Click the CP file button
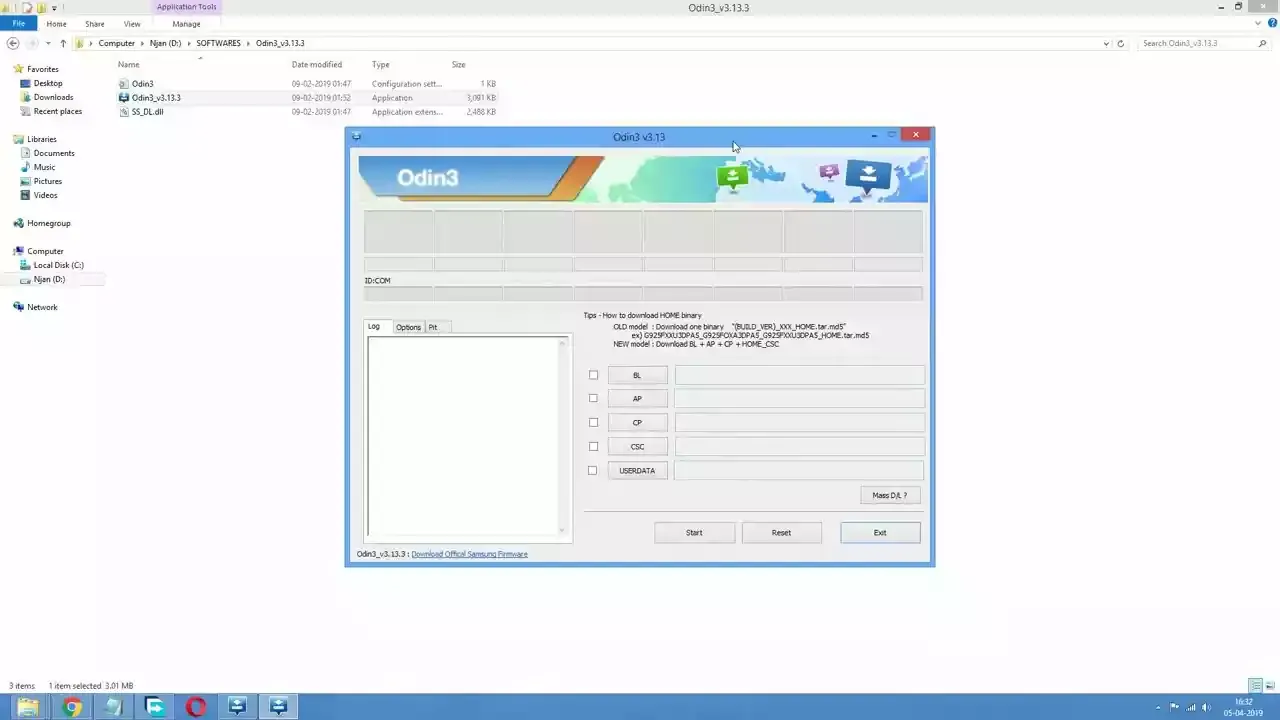Screen dimensions: 1280x720 pyautogui.click(x=637, y=422)
